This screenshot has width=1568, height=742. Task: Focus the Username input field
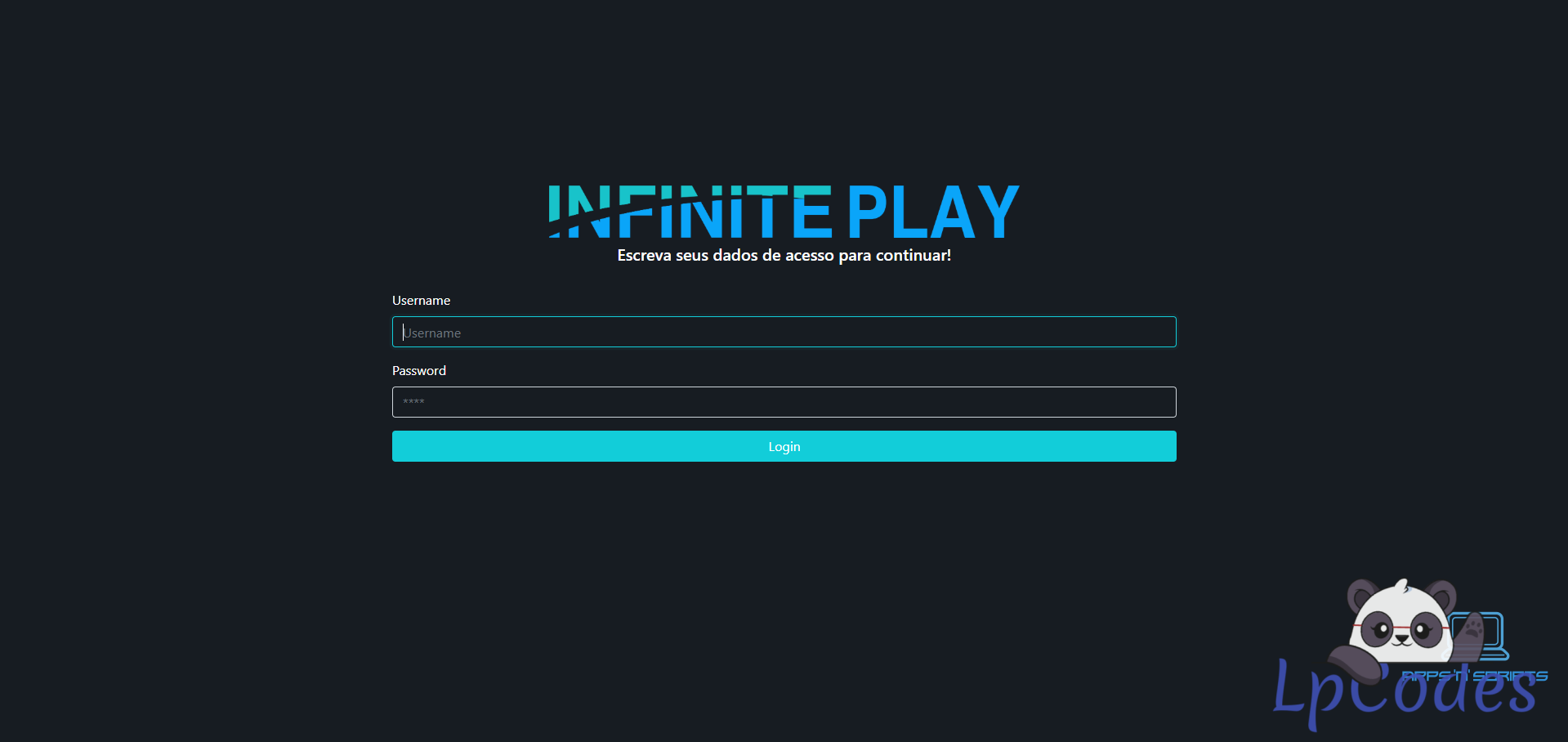pyautogui.click(x=784, y=332)
